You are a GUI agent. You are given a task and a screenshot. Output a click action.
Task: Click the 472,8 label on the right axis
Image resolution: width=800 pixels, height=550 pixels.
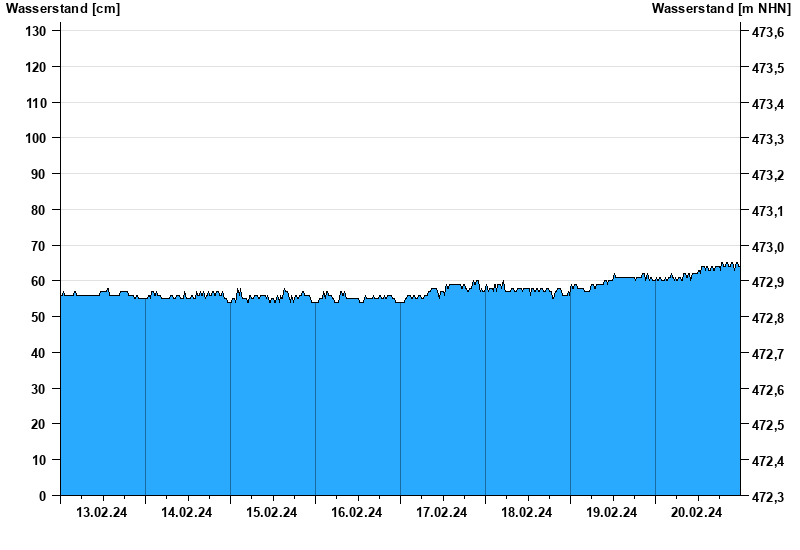click(x=768, y=318)
